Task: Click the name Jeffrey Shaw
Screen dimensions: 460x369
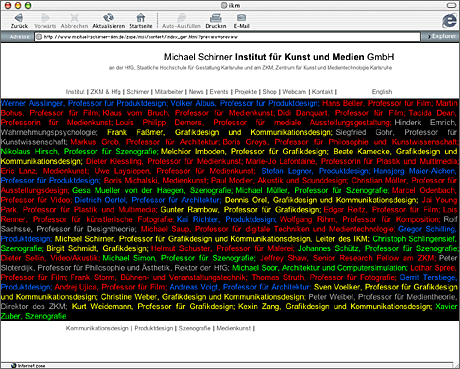Action: pyautogui.click(x=284, y=258)
